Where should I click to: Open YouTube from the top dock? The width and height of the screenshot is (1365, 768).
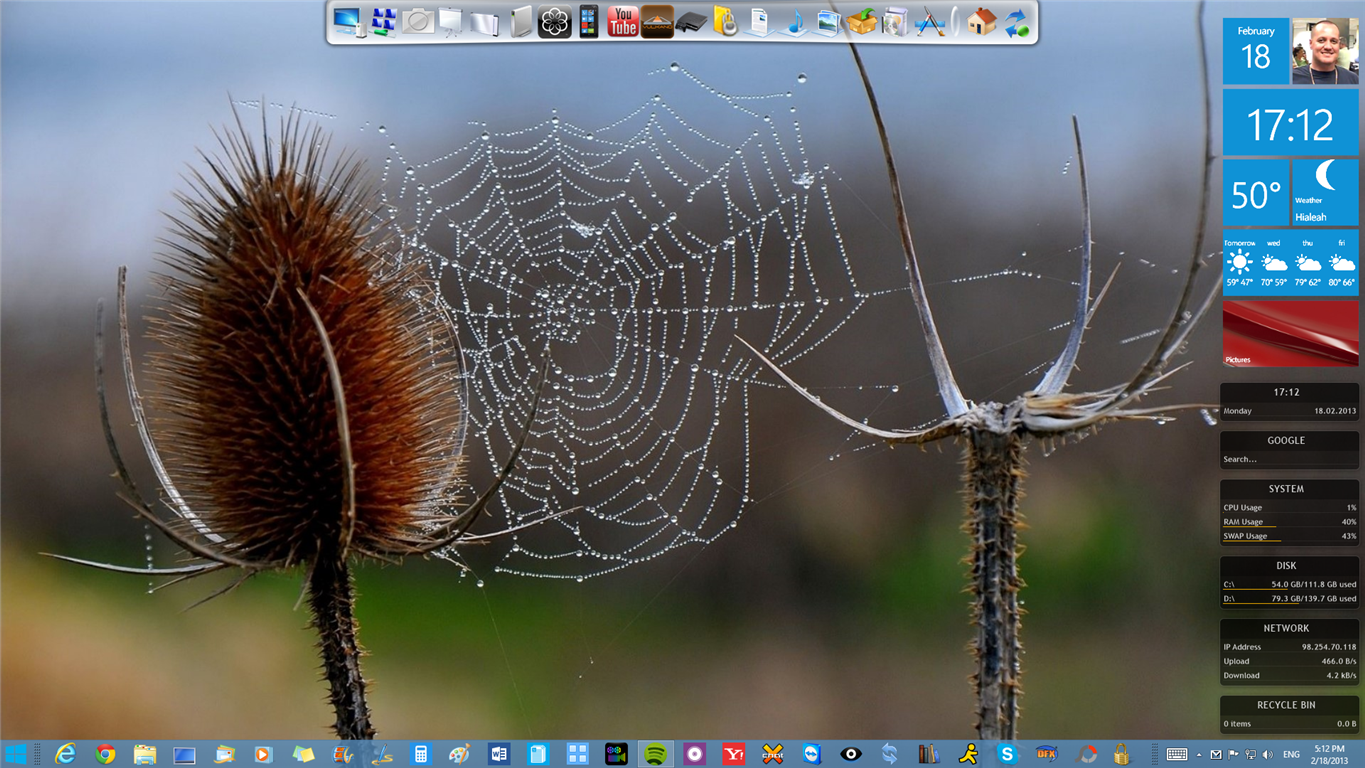coord(622,21)
